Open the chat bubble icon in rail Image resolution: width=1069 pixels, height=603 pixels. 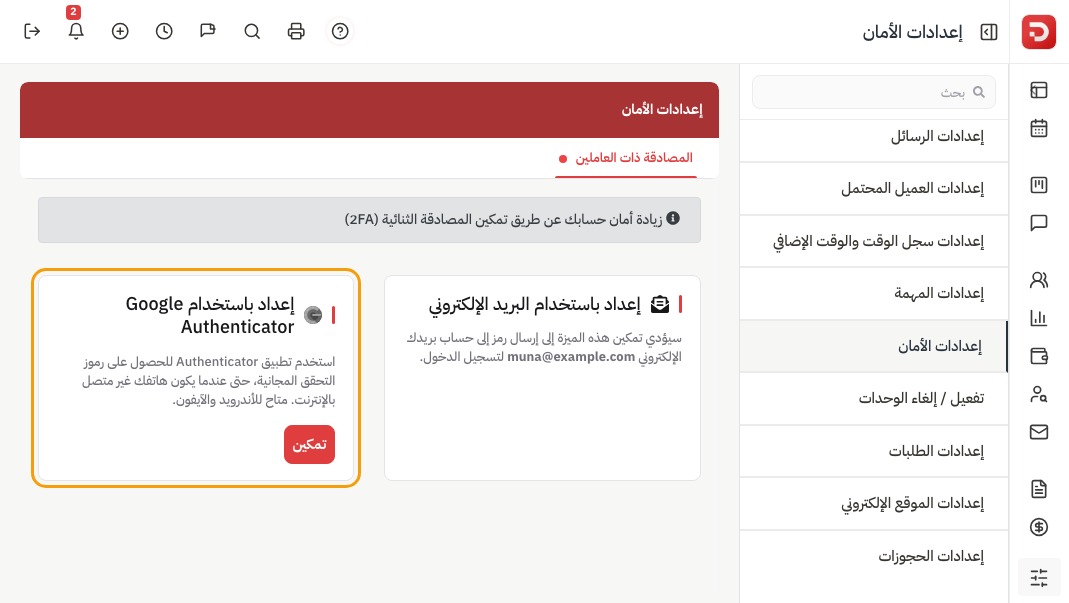pos(1039,223)
